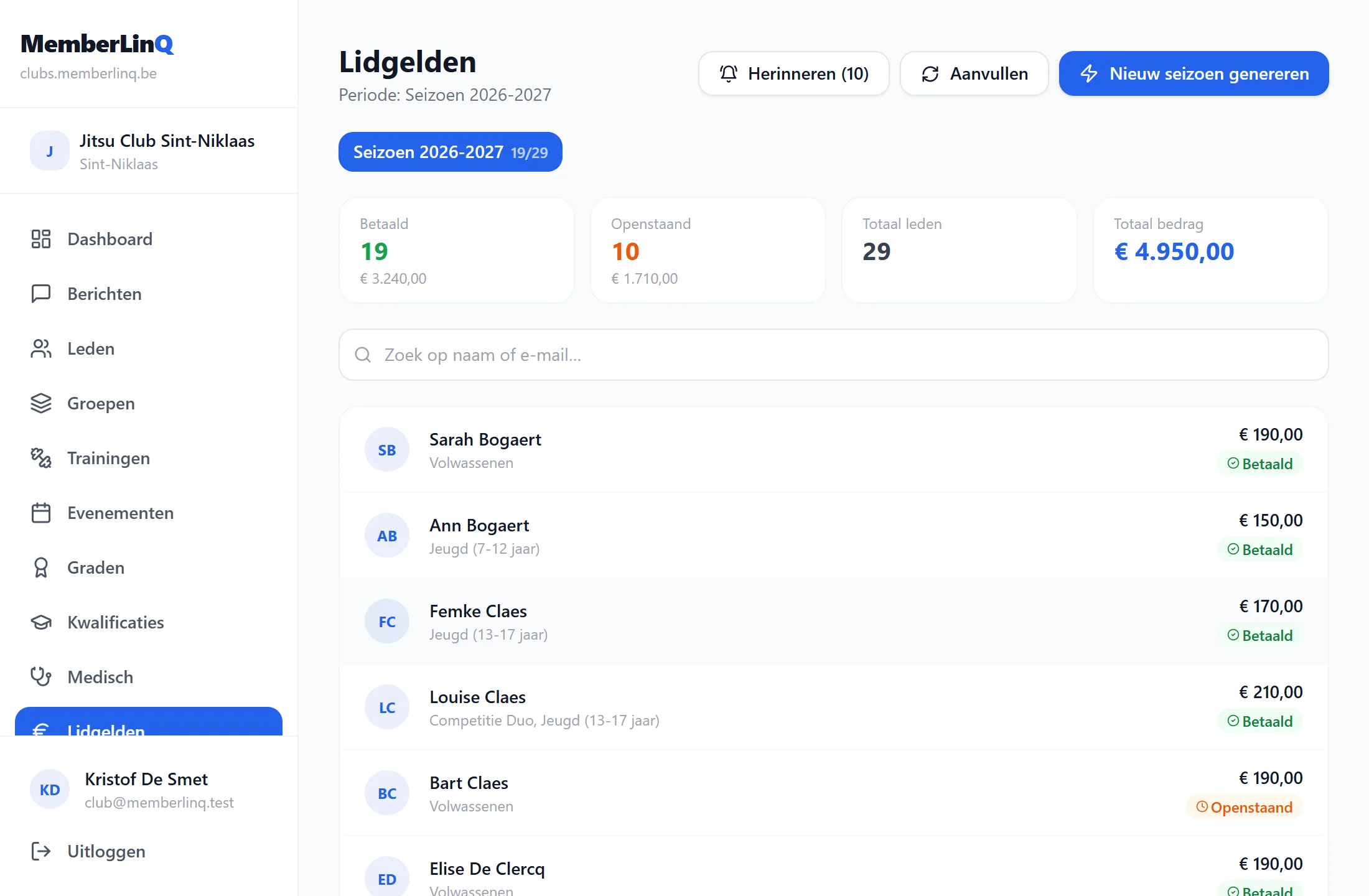Select the Groepen layers icon
Screen dimensions: 1369x896
point(41,403)
